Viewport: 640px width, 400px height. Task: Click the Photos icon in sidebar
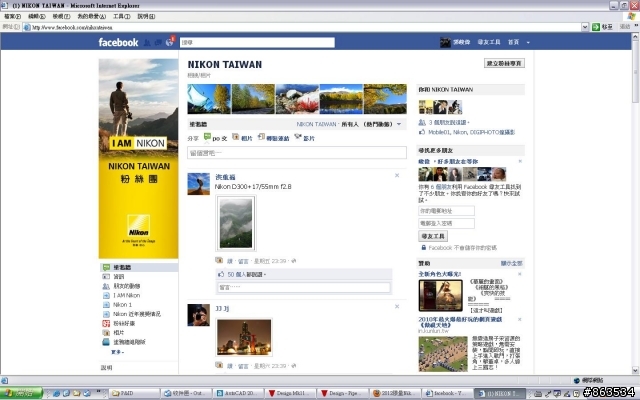click(x=106, y=333)
